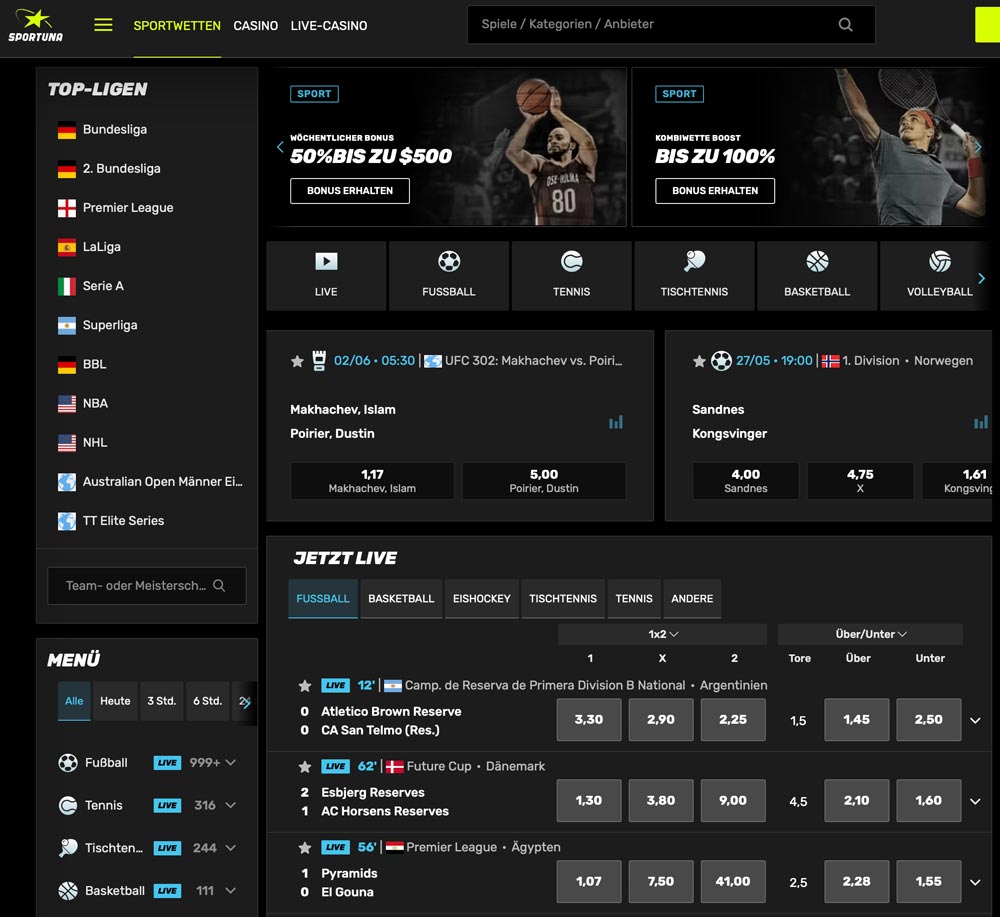The image size is (1000, 917).
Task: Claim the Kombiwette Boost bonus
Action: coord(715,191)
